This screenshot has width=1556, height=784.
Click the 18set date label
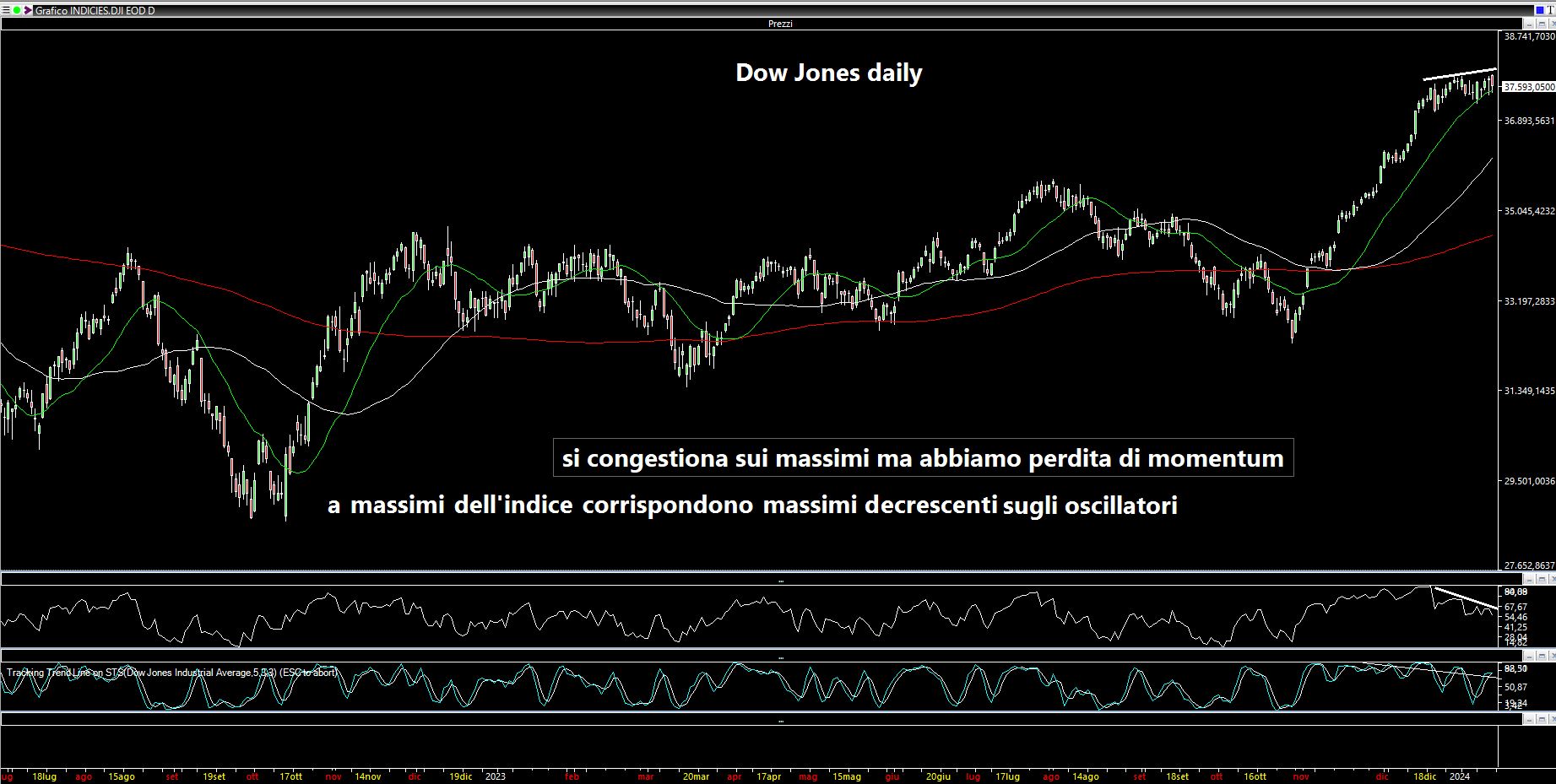(x=1177, y=776)
